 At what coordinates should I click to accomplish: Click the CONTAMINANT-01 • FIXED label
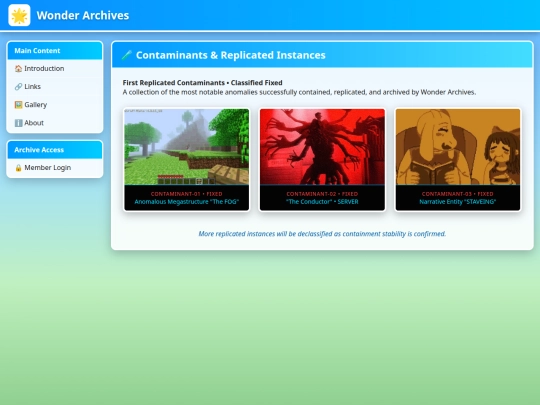pyautogui.click(x=187, y=194)
